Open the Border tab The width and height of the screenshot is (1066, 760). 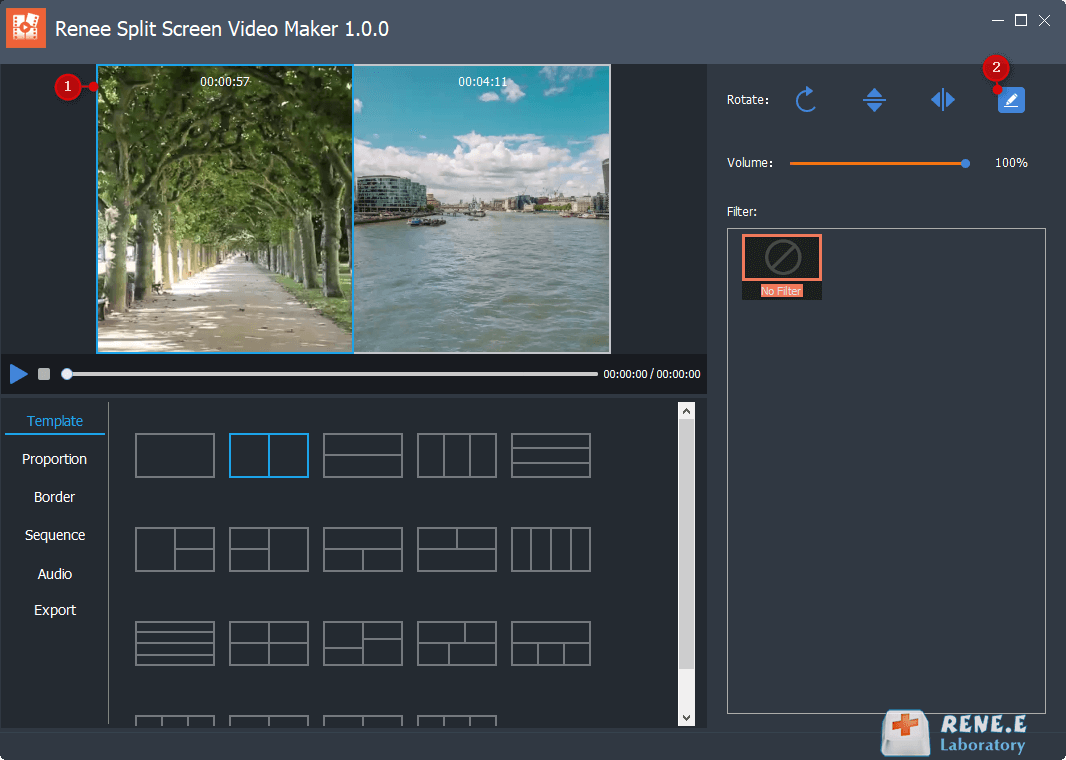click(54, 497)
